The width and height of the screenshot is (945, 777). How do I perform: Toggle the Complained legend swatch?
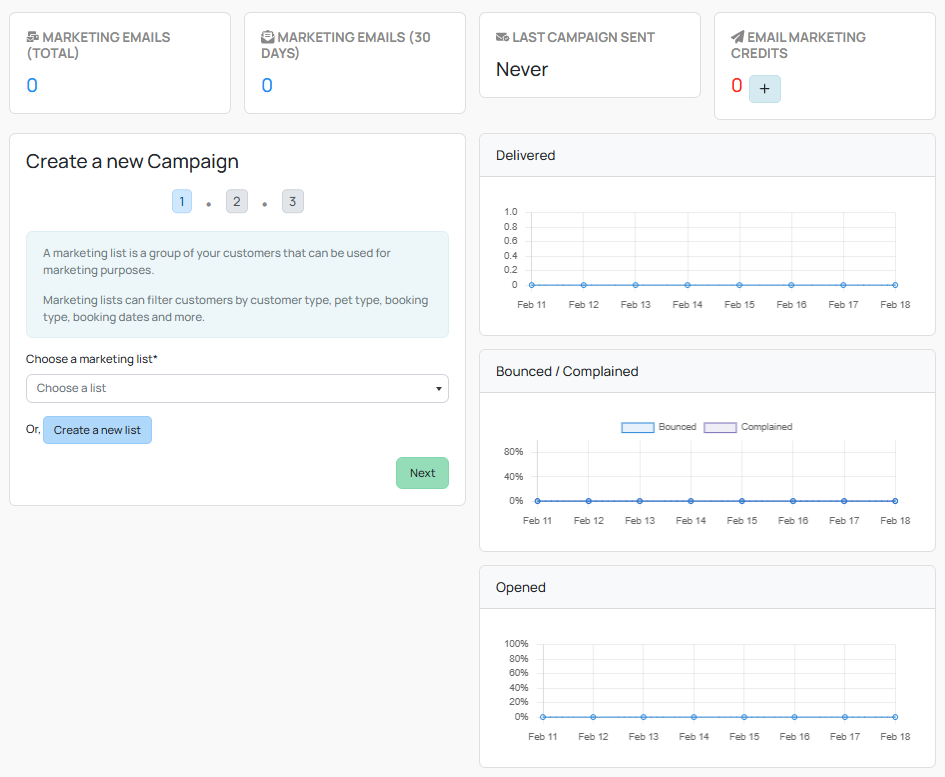pyautogui.click(x=720, y=427)
